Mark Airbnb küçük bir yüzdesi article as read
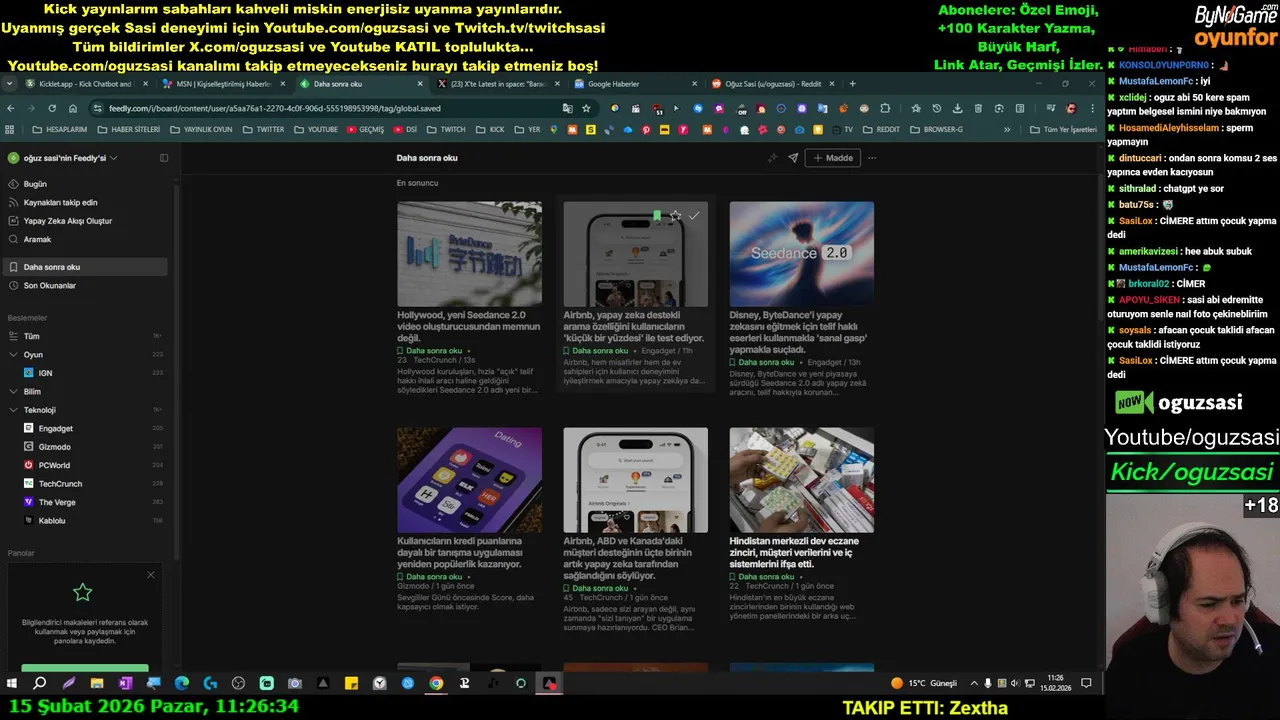The image size is (1280, 720). 694,215
